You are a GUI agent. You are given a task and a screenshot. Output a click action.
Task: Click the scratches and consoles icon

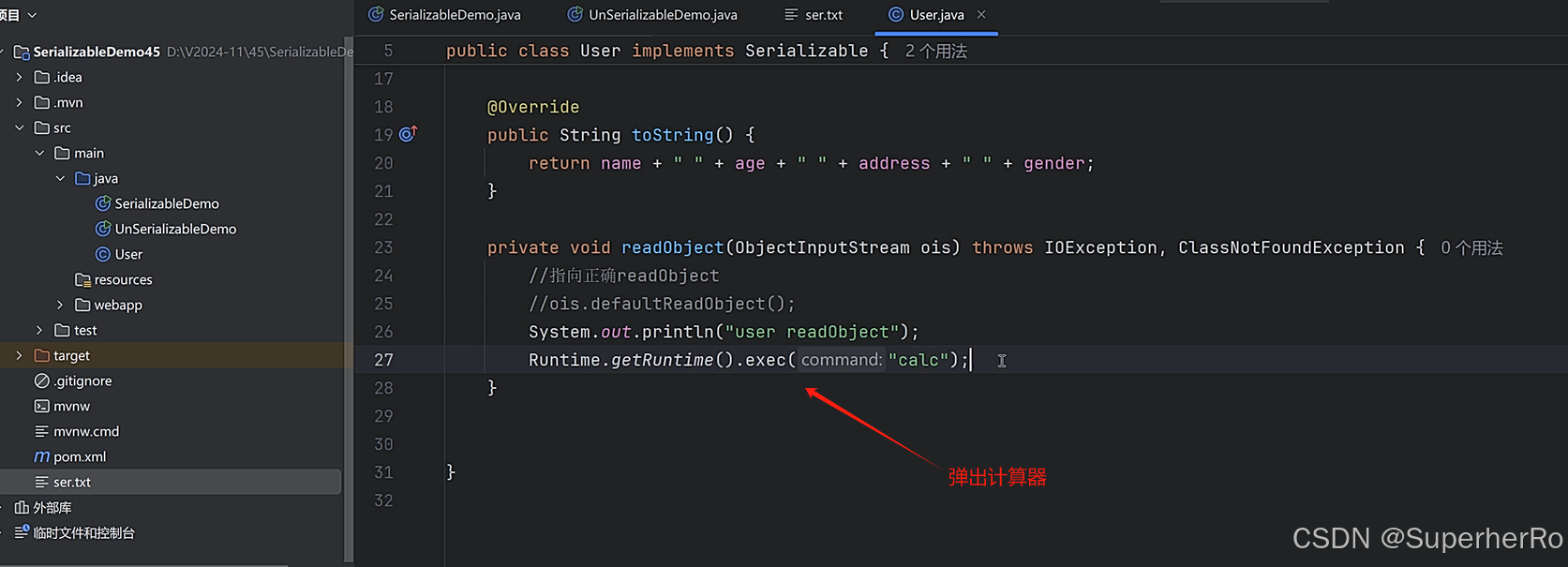(x=22, y=532)
